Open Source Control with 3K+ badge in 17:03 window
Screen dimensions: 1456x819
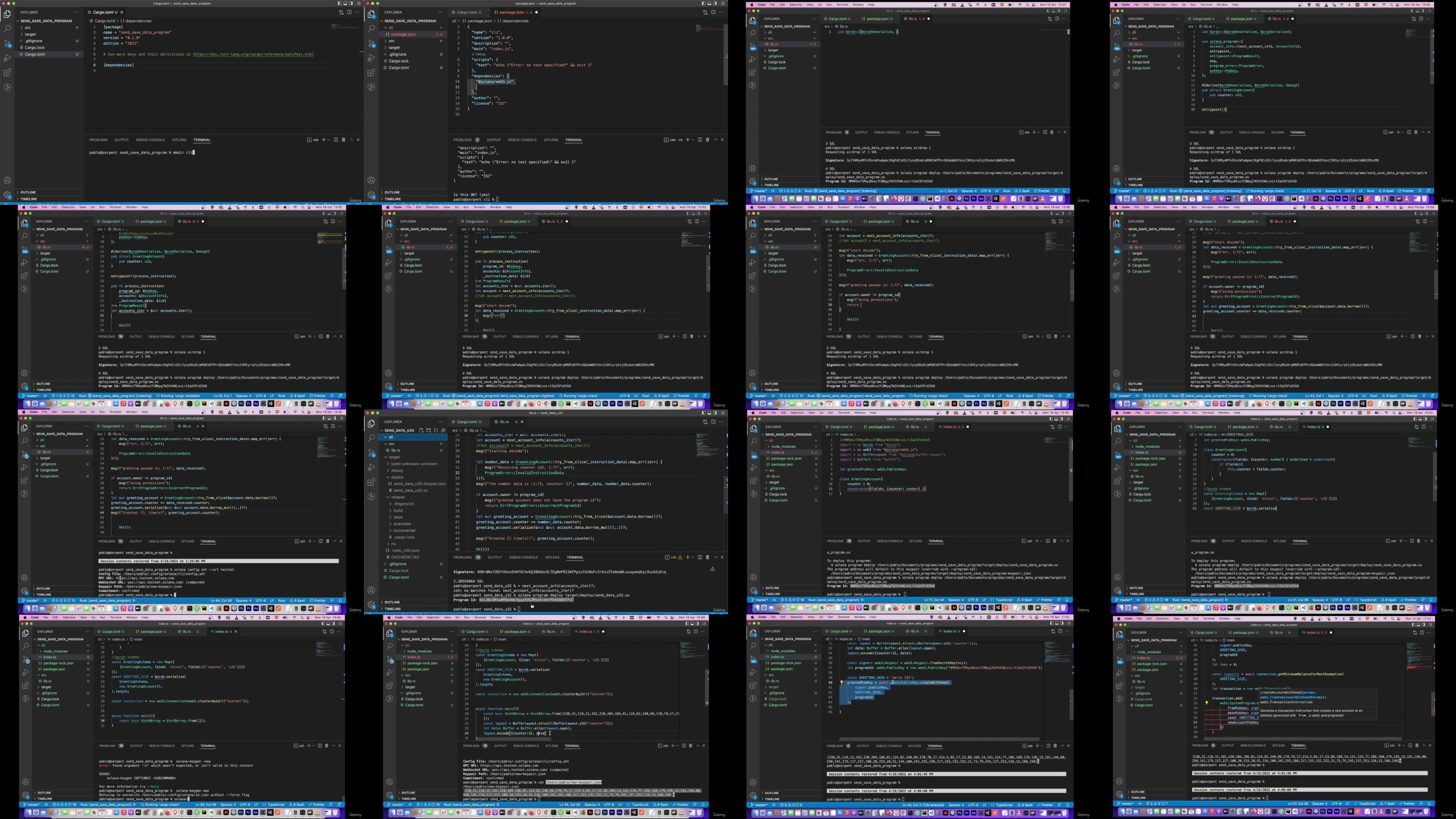(1120, 660)
